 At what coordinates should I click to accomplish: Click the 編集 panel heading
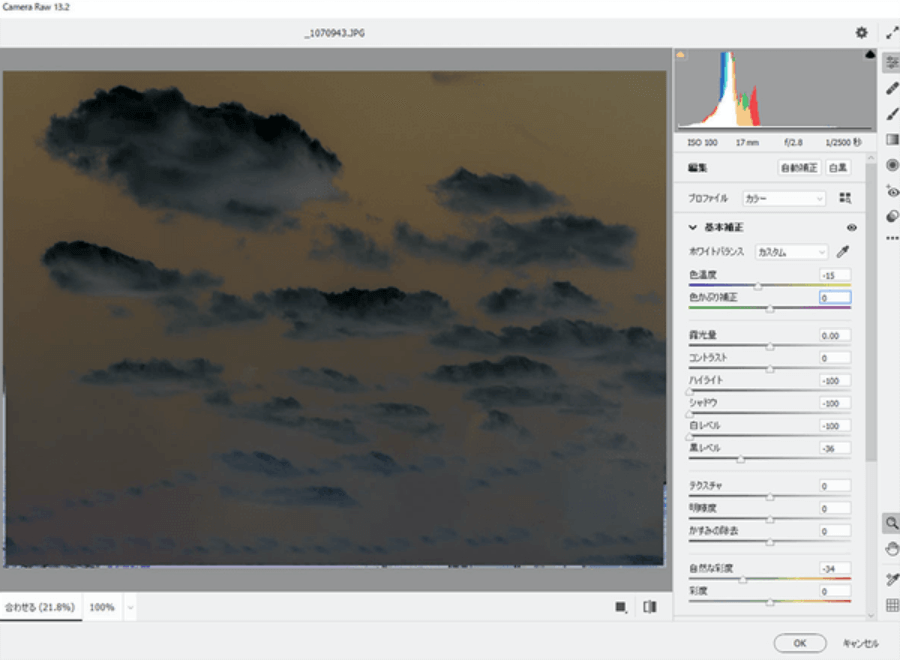[697, 168]
